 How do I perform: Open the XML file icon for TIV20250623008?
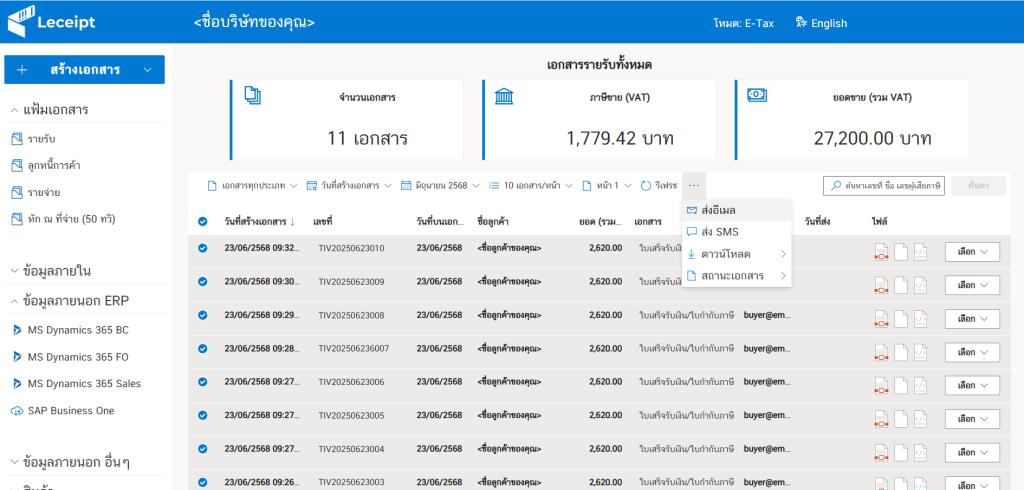(x=920, y=319)
